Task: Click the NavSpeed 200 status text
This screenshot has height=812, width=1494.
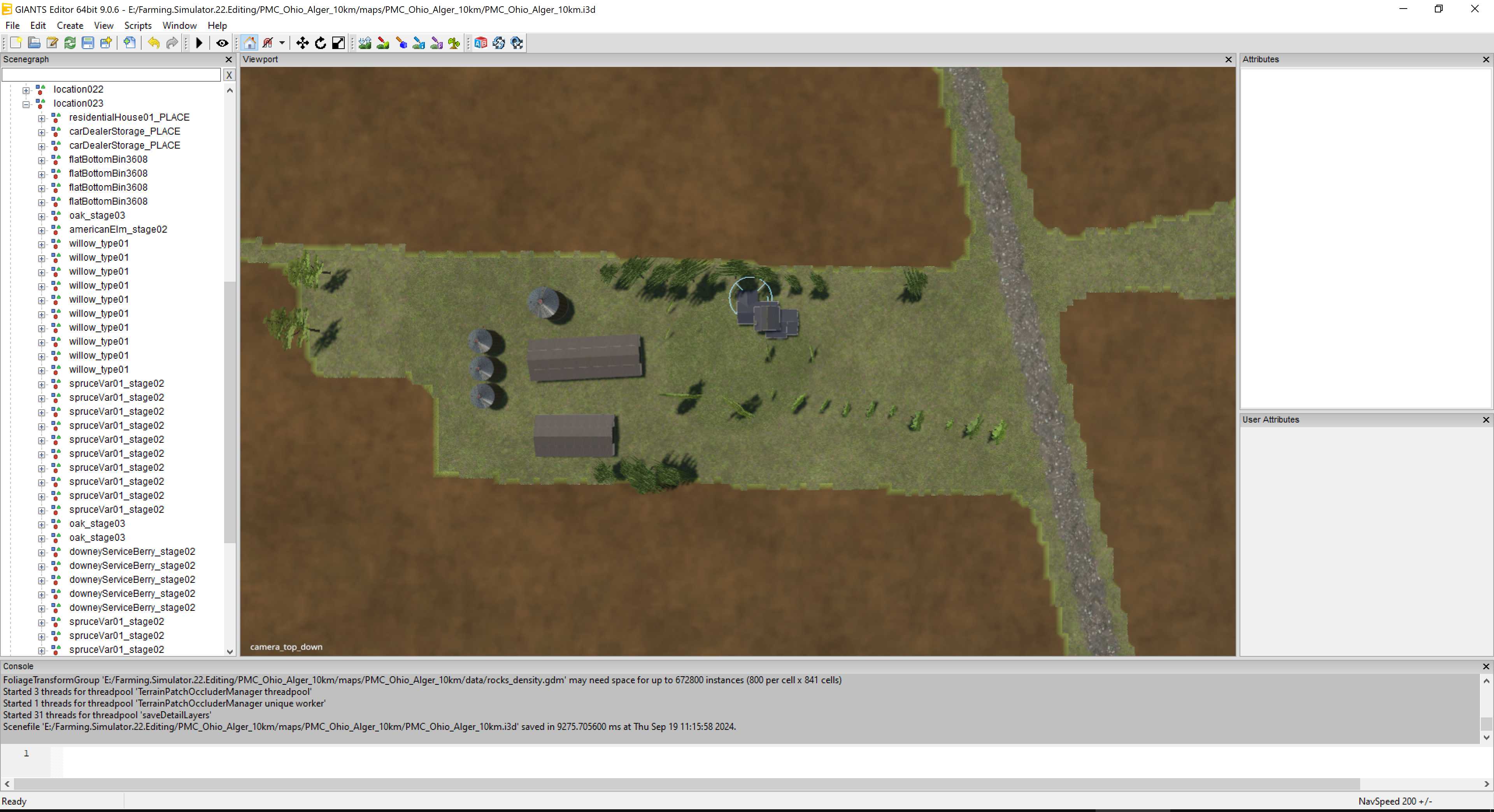Action: [1395, 801]
